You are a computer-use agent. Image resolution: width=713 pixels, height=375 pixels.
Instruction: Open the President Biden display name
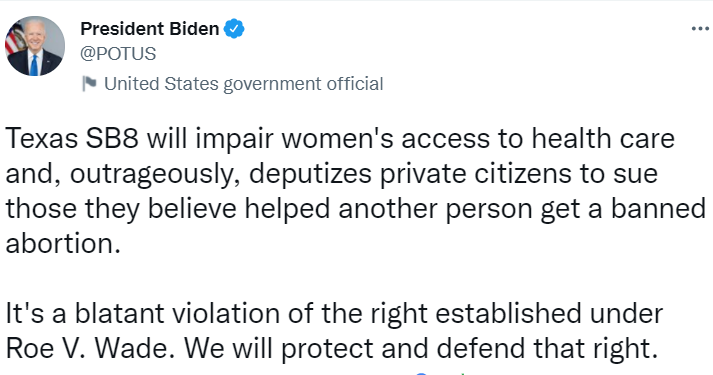tap(150, 29)
